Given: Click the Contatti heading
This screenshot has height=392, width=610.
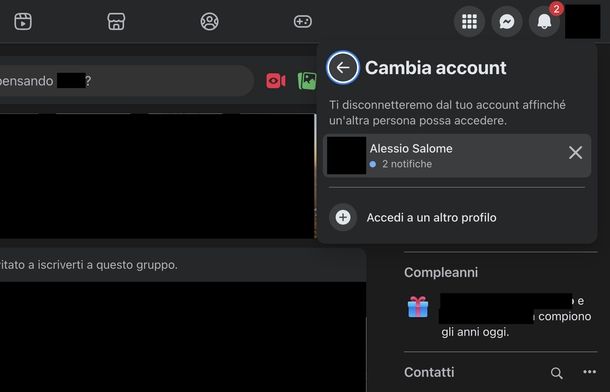Looking at the screenshot, I should (429, 372).
